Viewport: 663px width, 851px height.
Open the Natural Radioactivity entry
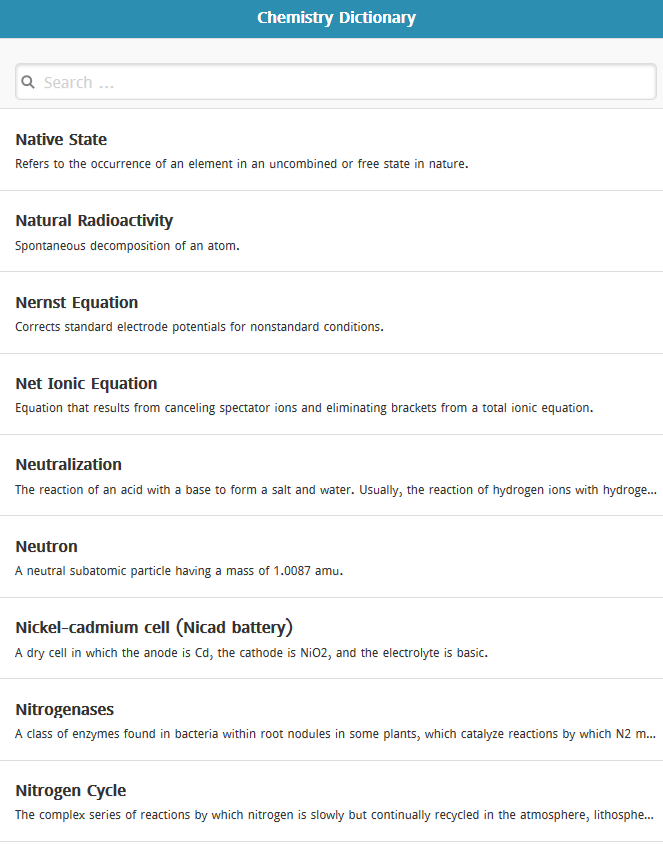tap(94, 220)
